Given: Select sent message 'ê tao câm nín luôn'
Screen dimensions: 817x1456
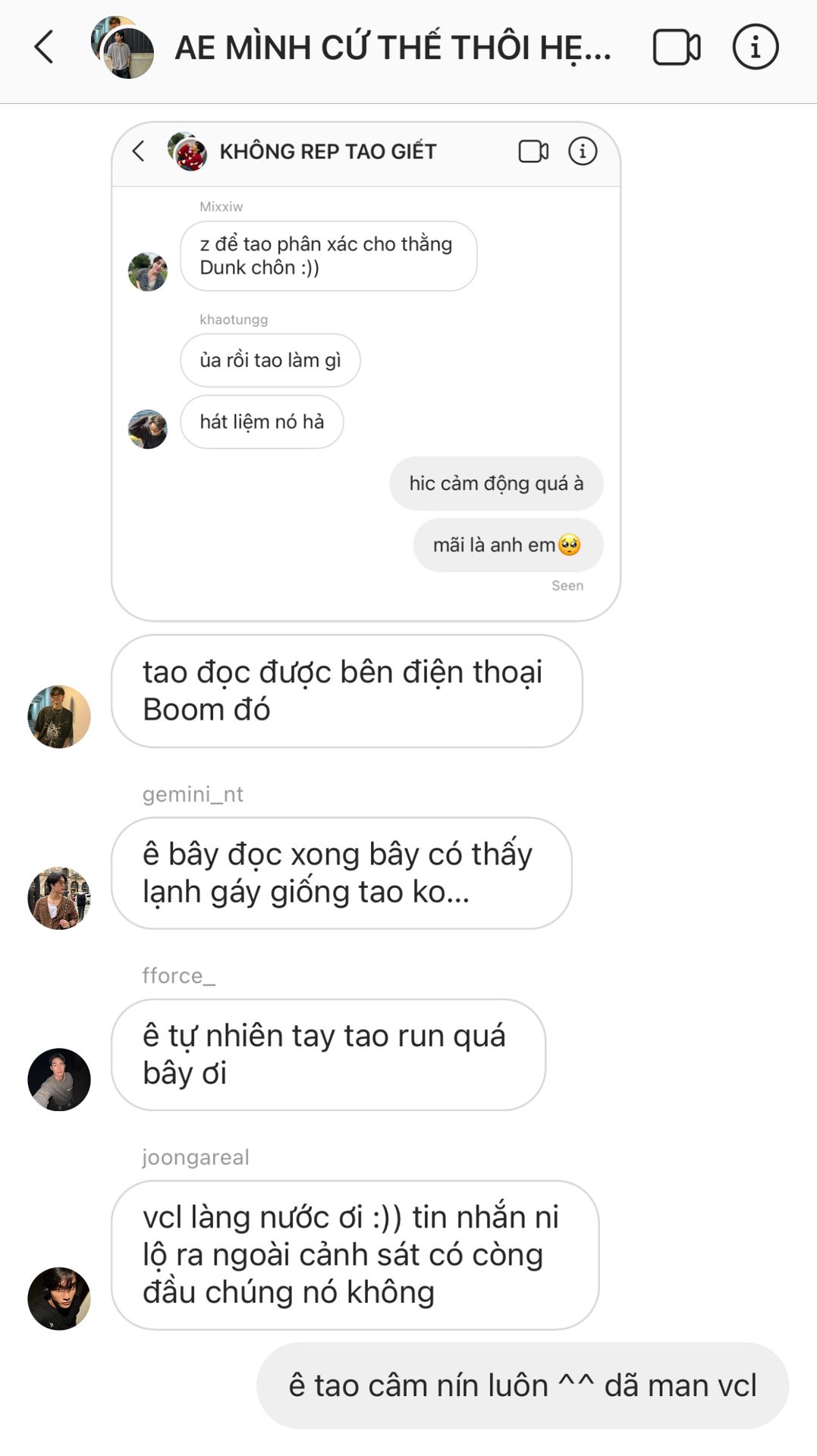Looking at the screenshot, I should click(523, 1385).
